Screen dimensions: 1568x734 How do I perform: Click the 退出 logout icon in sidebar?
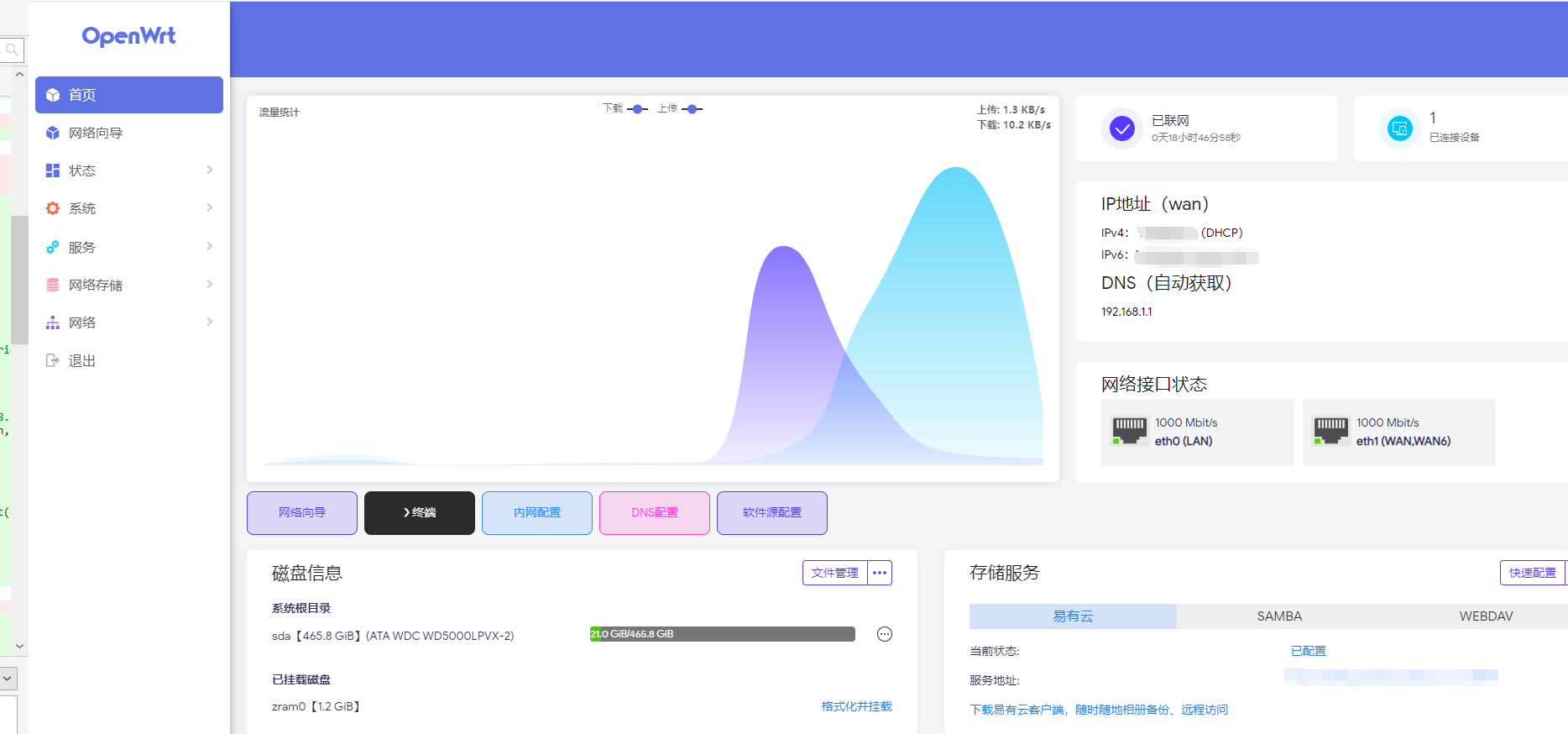[53, 360]
